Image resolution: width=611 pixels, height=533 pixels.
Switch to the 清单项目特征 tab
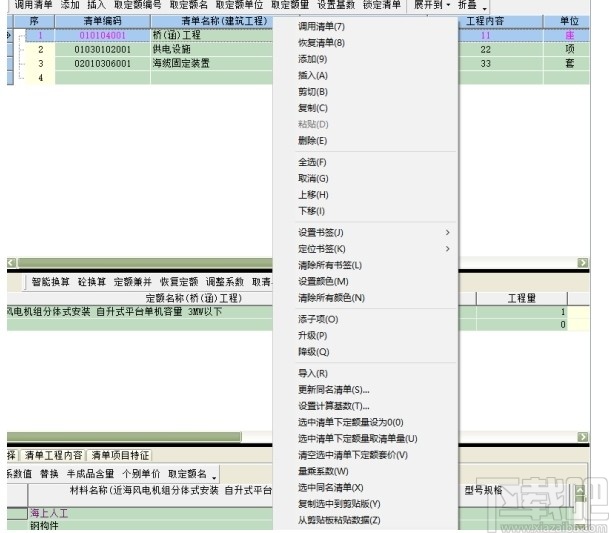(120, 455)
